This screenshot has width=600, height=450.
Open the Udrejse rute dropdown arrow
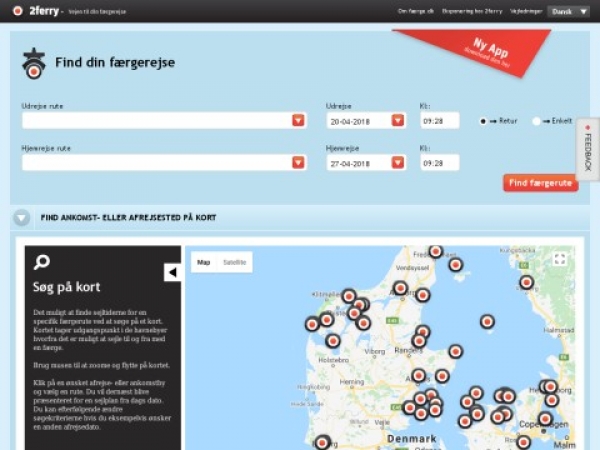298,120
